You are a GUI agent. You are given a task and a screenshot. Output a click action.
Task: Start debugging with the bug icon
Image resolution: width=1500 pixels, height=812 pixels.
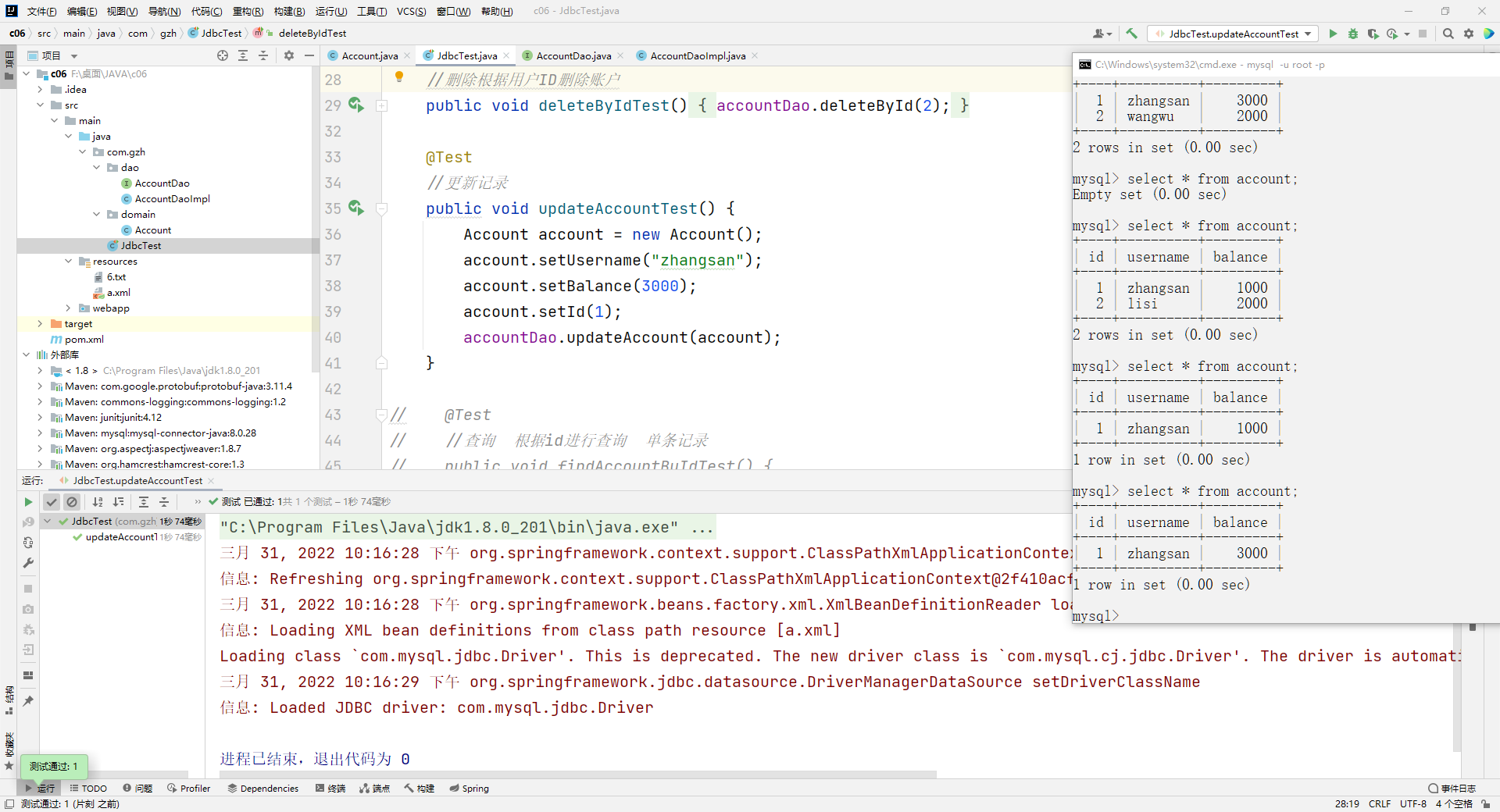1353,34
